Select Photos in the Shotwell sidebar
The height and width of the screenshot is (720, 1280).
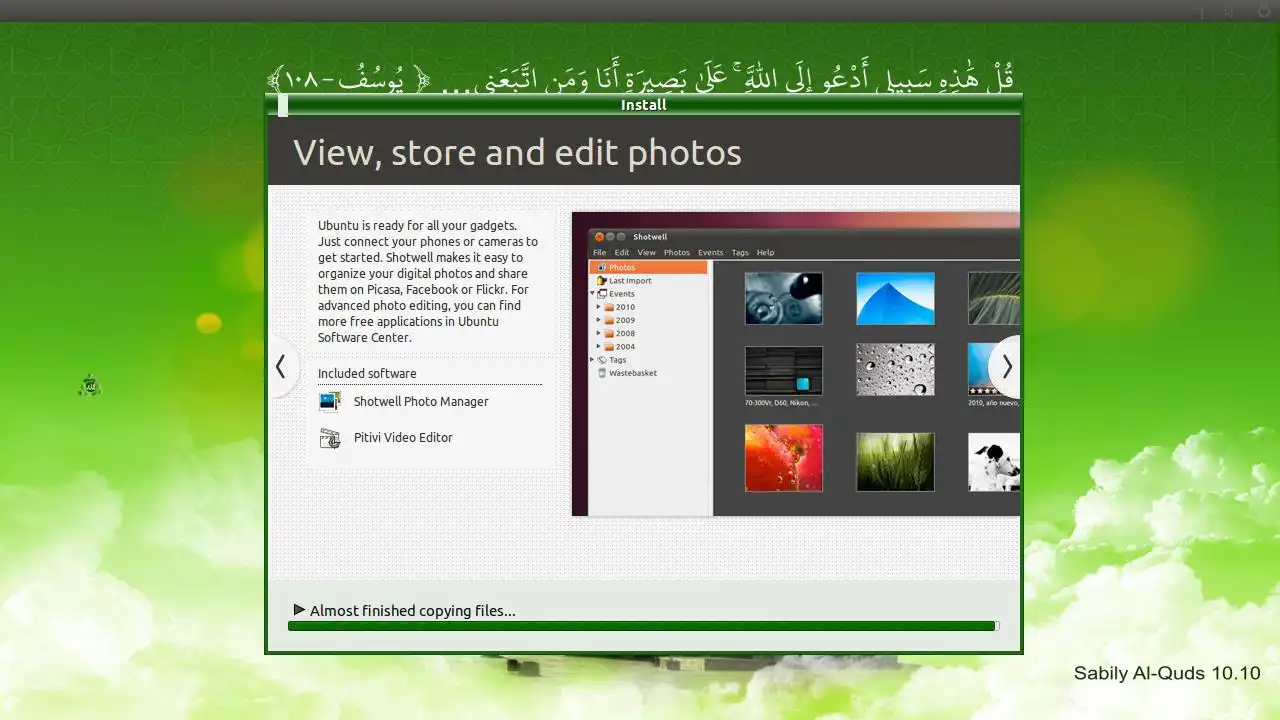coord(649,268)
